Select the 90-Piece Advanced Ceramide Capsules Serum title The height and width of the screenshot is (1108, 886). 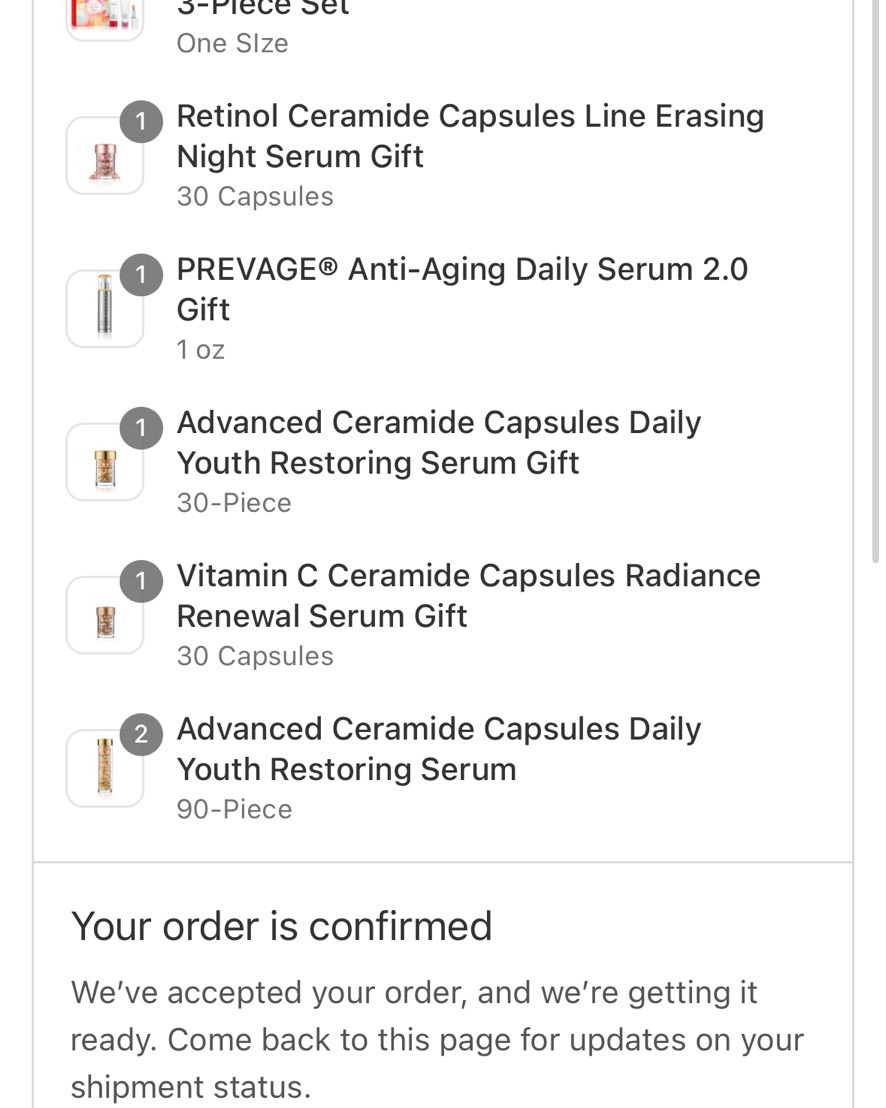(x=439, y=749)
